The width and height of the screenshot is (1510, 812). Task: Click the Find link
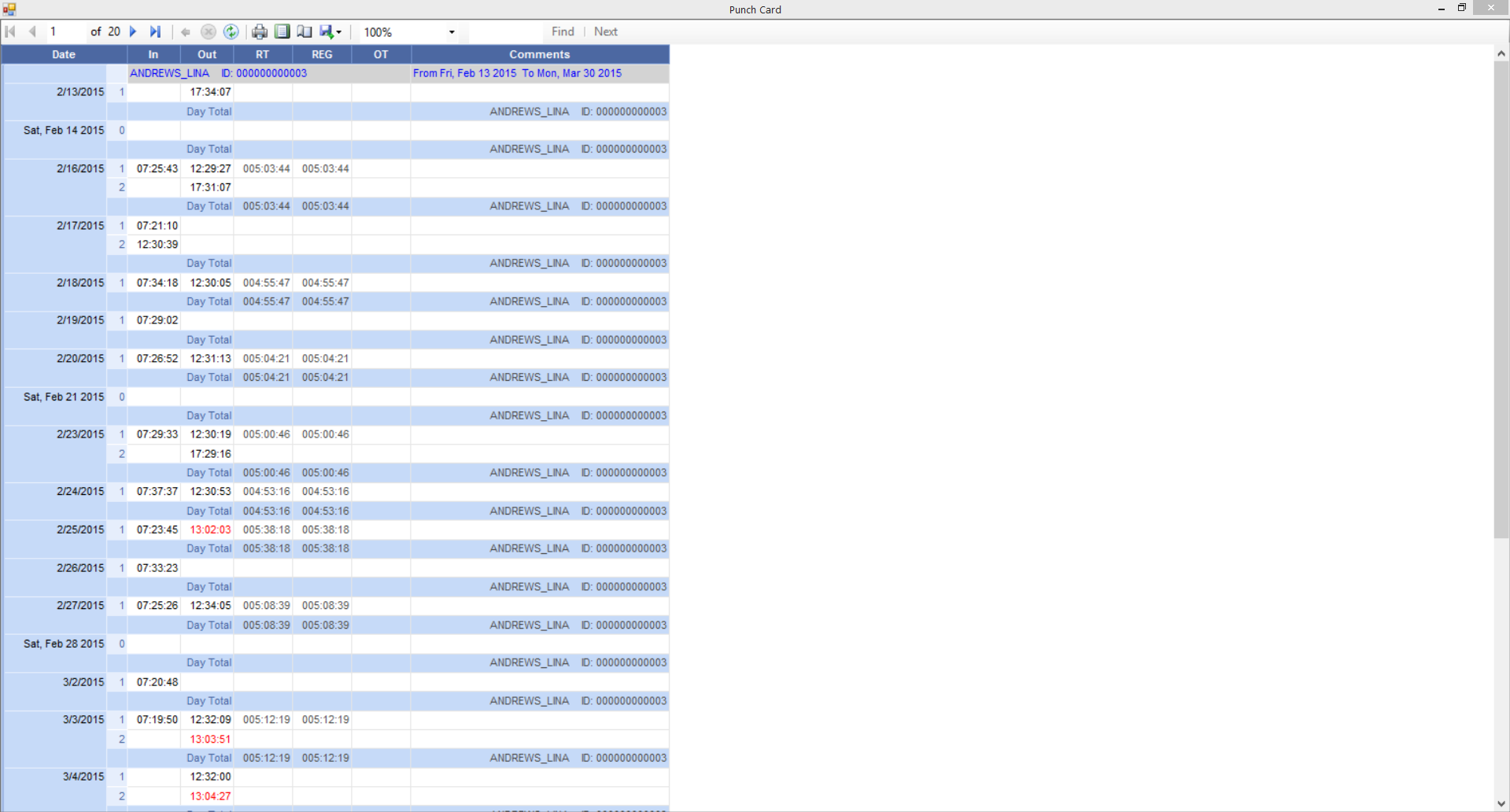click(563, 31)
